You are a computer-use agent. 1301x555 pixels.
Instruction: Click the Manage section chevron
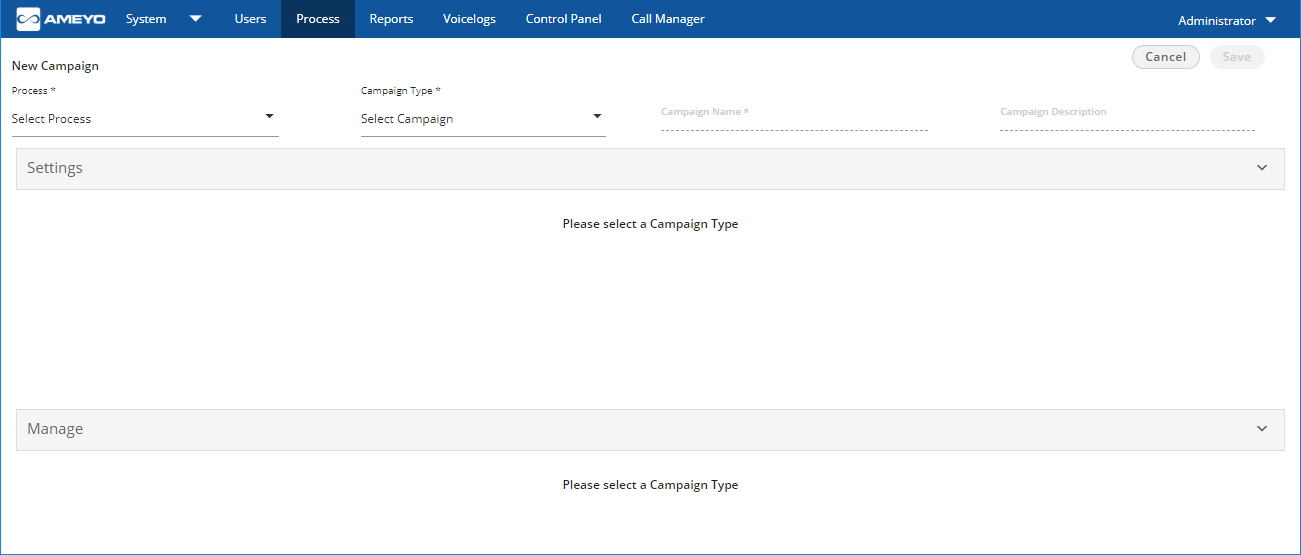point(1262,429)
